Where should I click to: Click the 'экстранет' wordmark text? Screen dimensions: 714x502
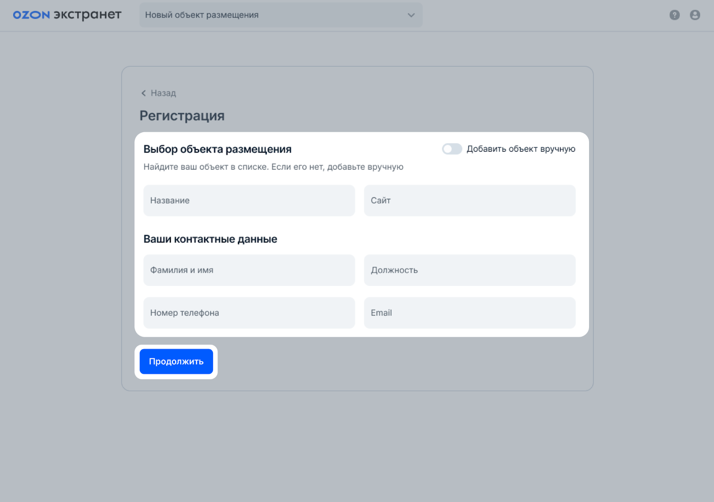(x=87, y=15)
